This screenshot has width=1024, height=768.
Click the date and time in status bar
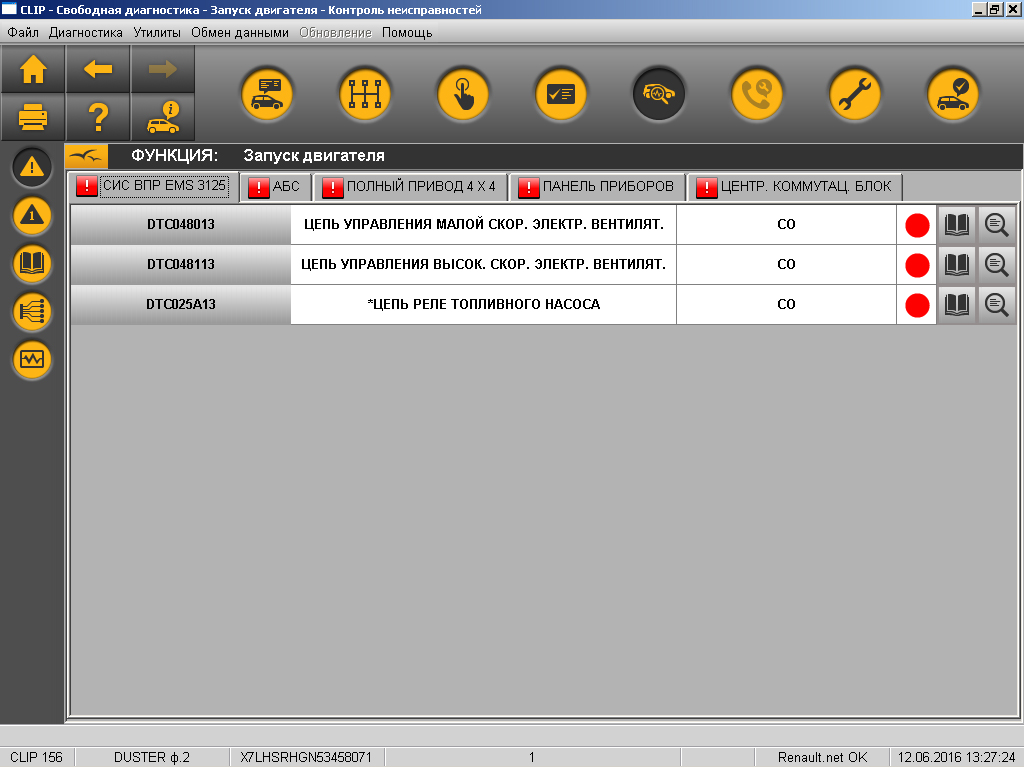point(956,758)
